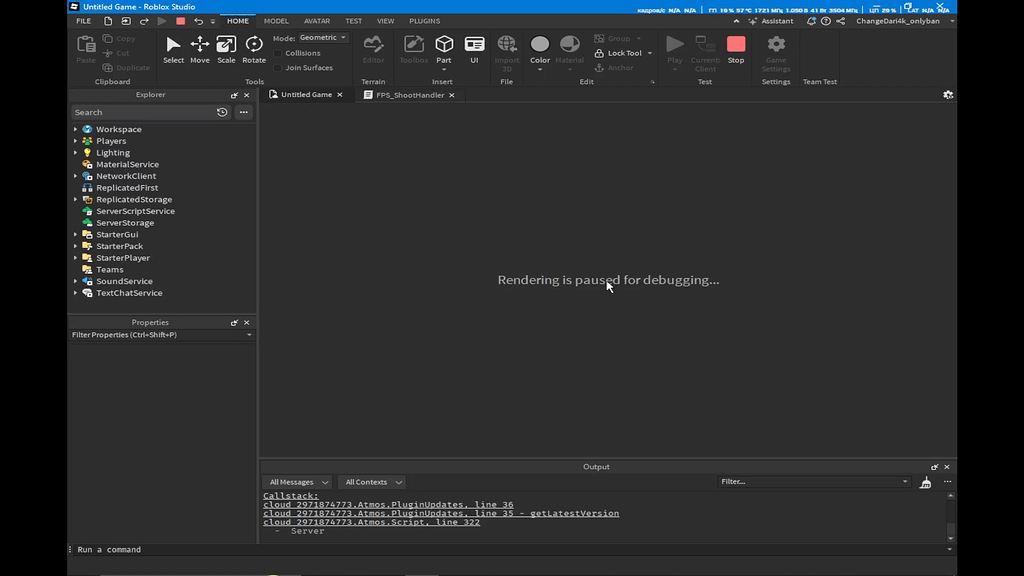
Task: Switch to the MODEL ribbon tab
Action: [276, 20]
